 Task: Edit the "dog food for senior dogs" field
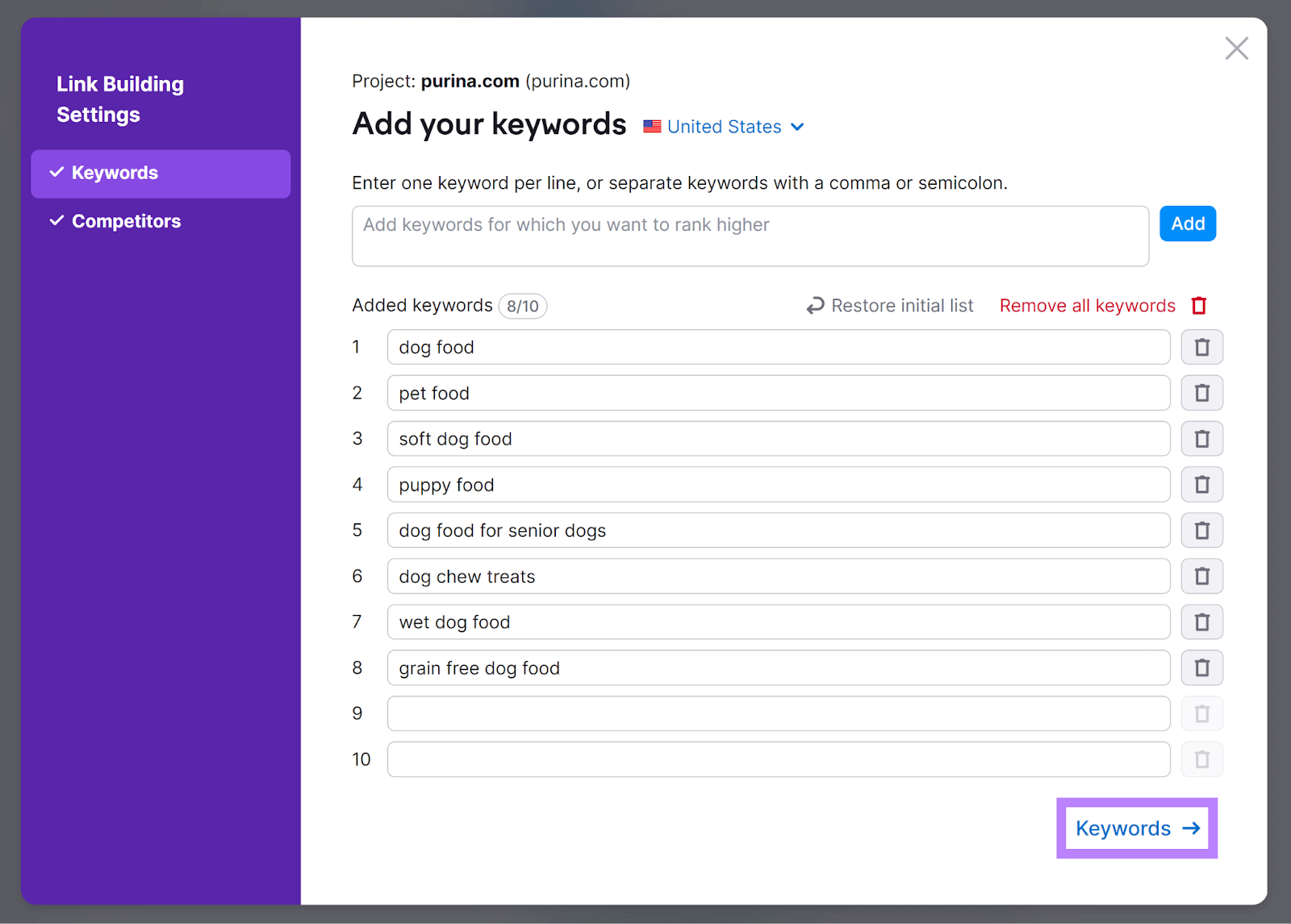point(777,530)
